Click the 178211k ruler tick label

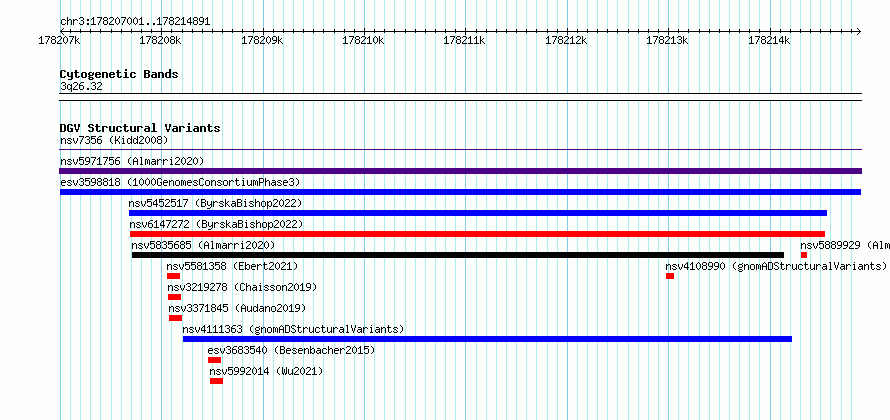(x=465, y=40)
